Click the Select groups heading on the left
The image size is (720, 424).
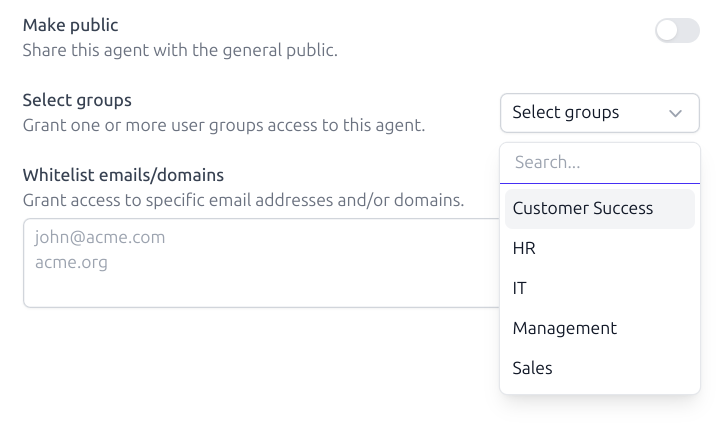coord(77,100)
